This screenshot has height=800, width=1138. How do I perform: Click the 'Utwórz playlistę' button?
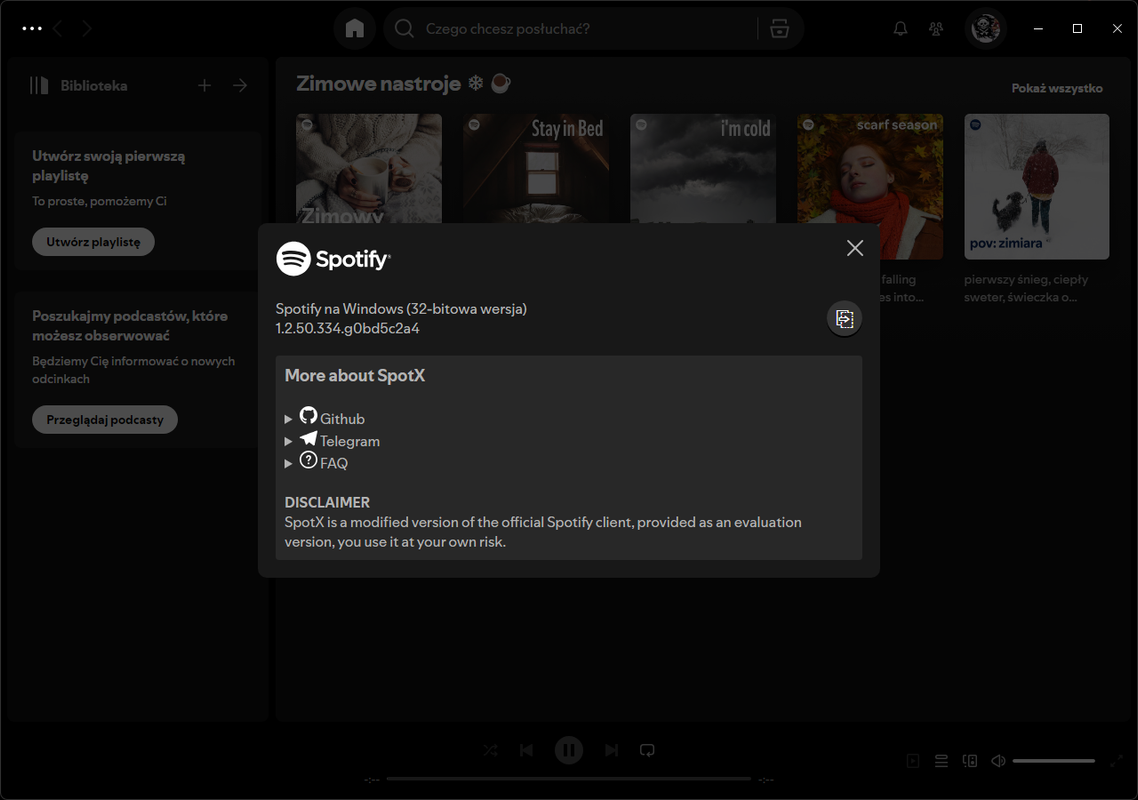[x=93, y=242]
